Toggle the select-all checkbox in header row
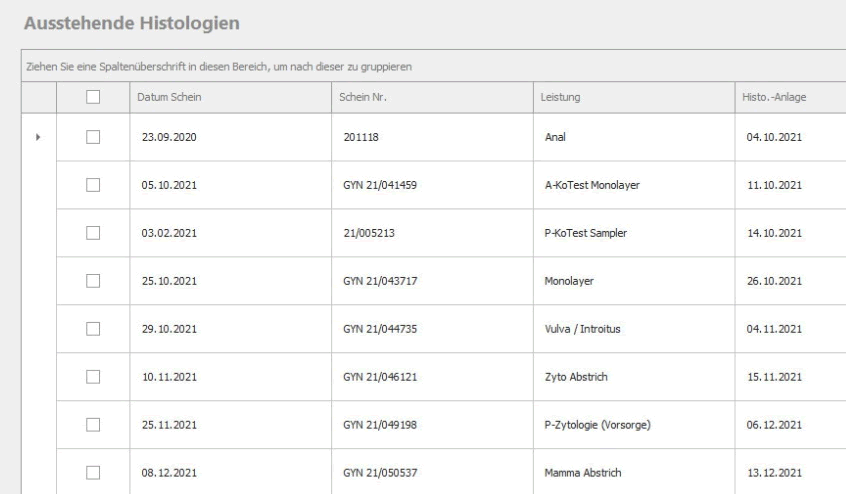 click(x=94, y=96)
